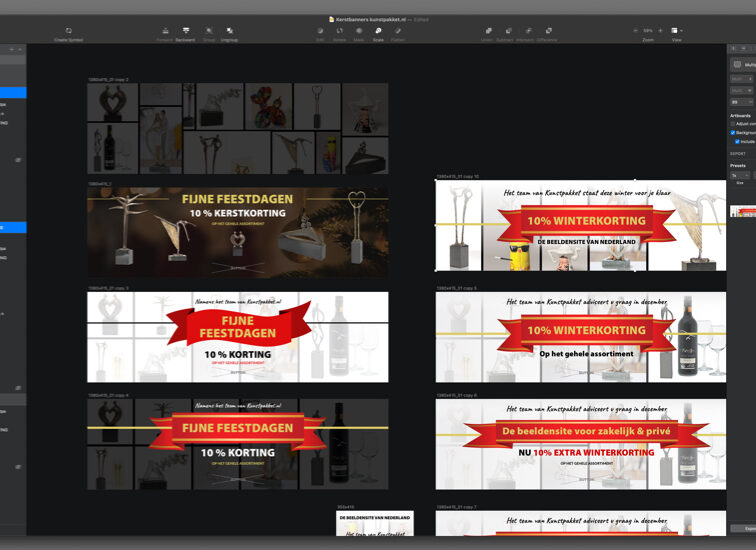Apply the Intersect boolean operation
Viewport: 756px width, 550px height.
(528, 30)
